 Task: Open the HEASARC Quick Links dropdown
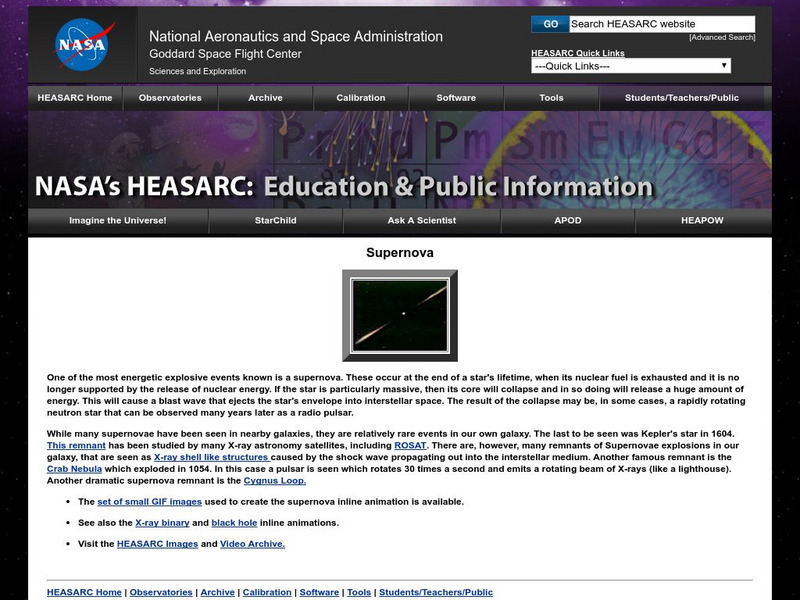click(630, 64)
